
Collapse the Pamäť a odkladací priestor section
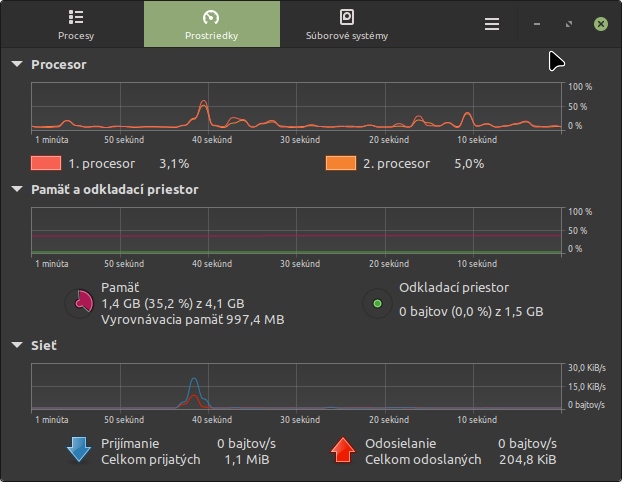tap(17, 189)
